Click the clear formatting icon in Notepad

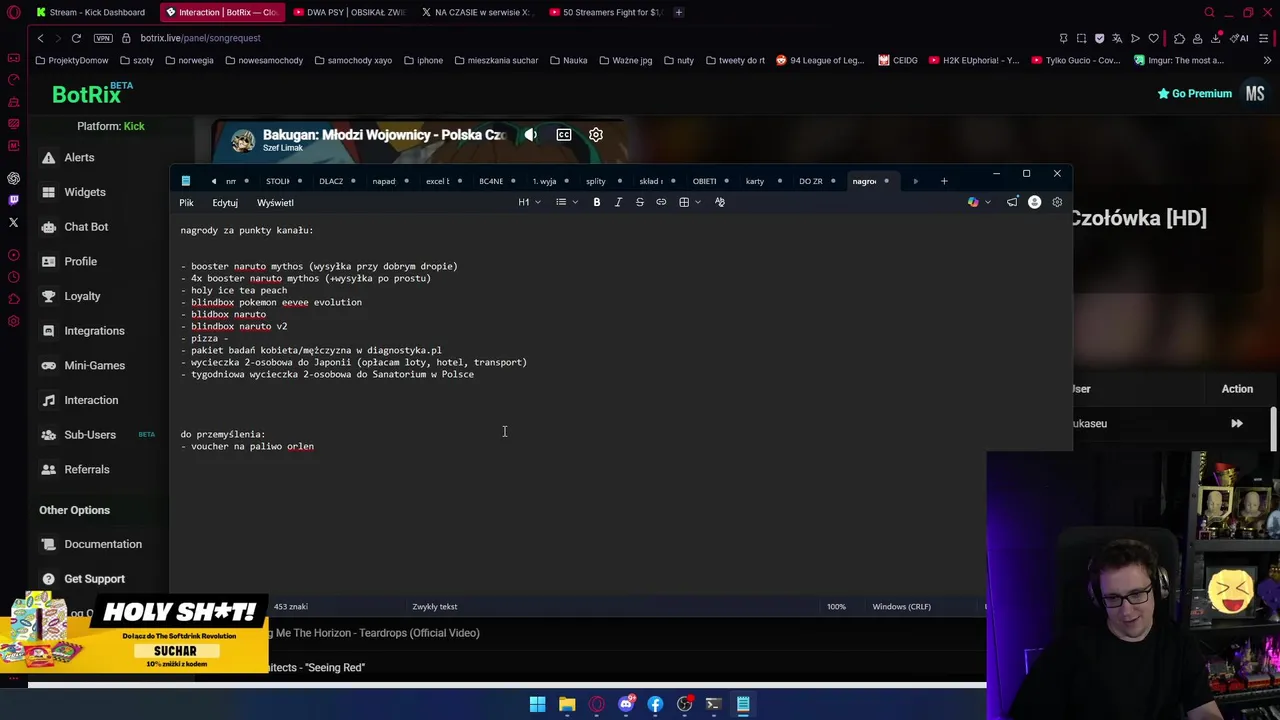point(720,202)
